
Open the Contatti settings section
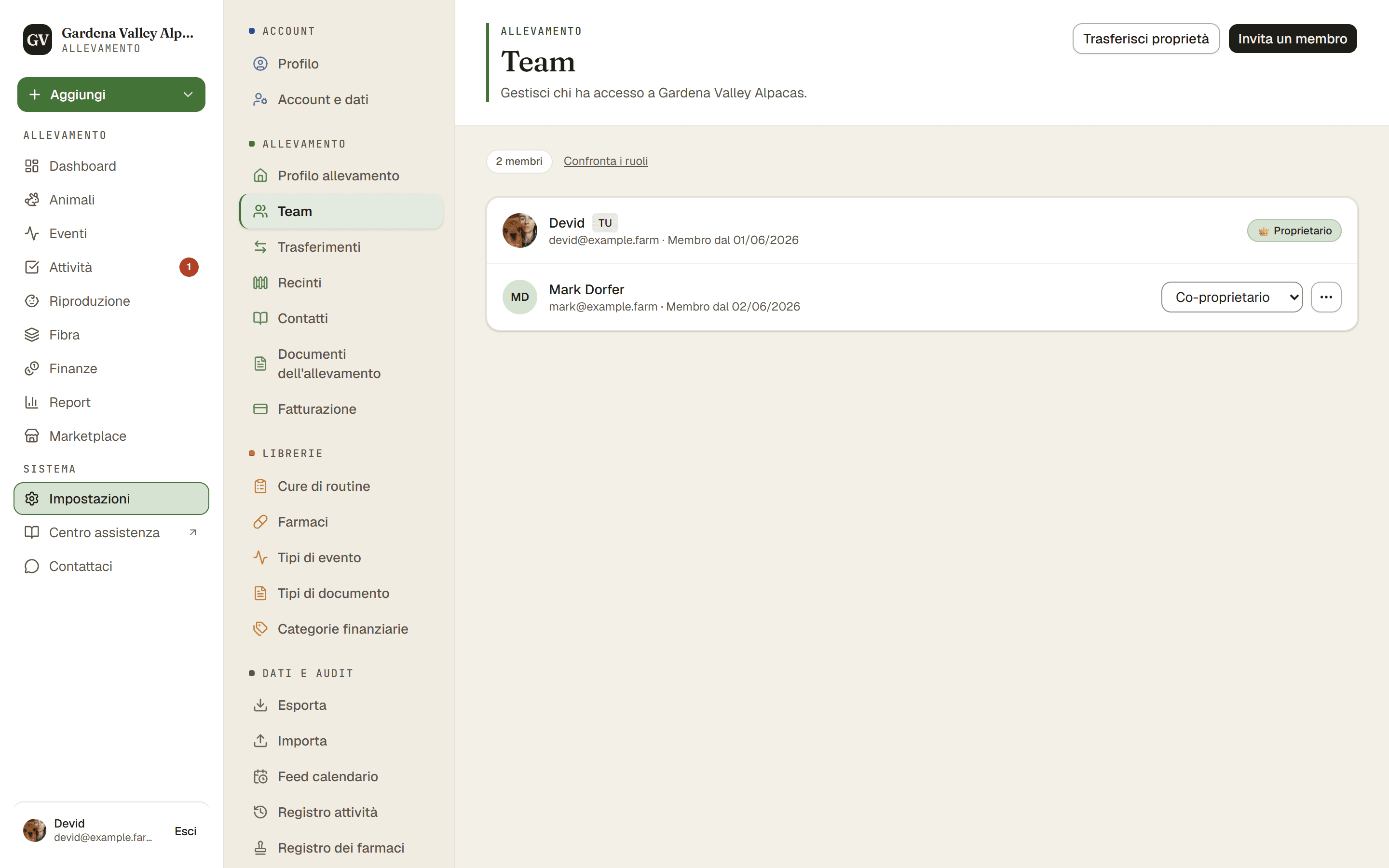[341, 319]
